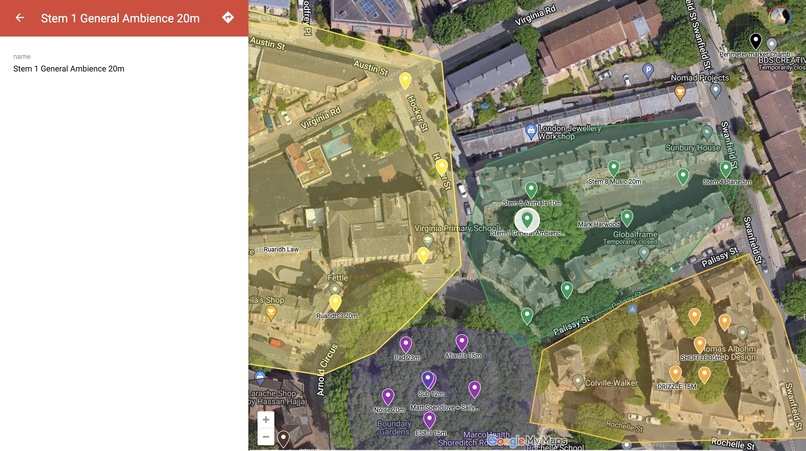
Task: Select the purple Atlantis 15m pin
Action: point(462,342)
